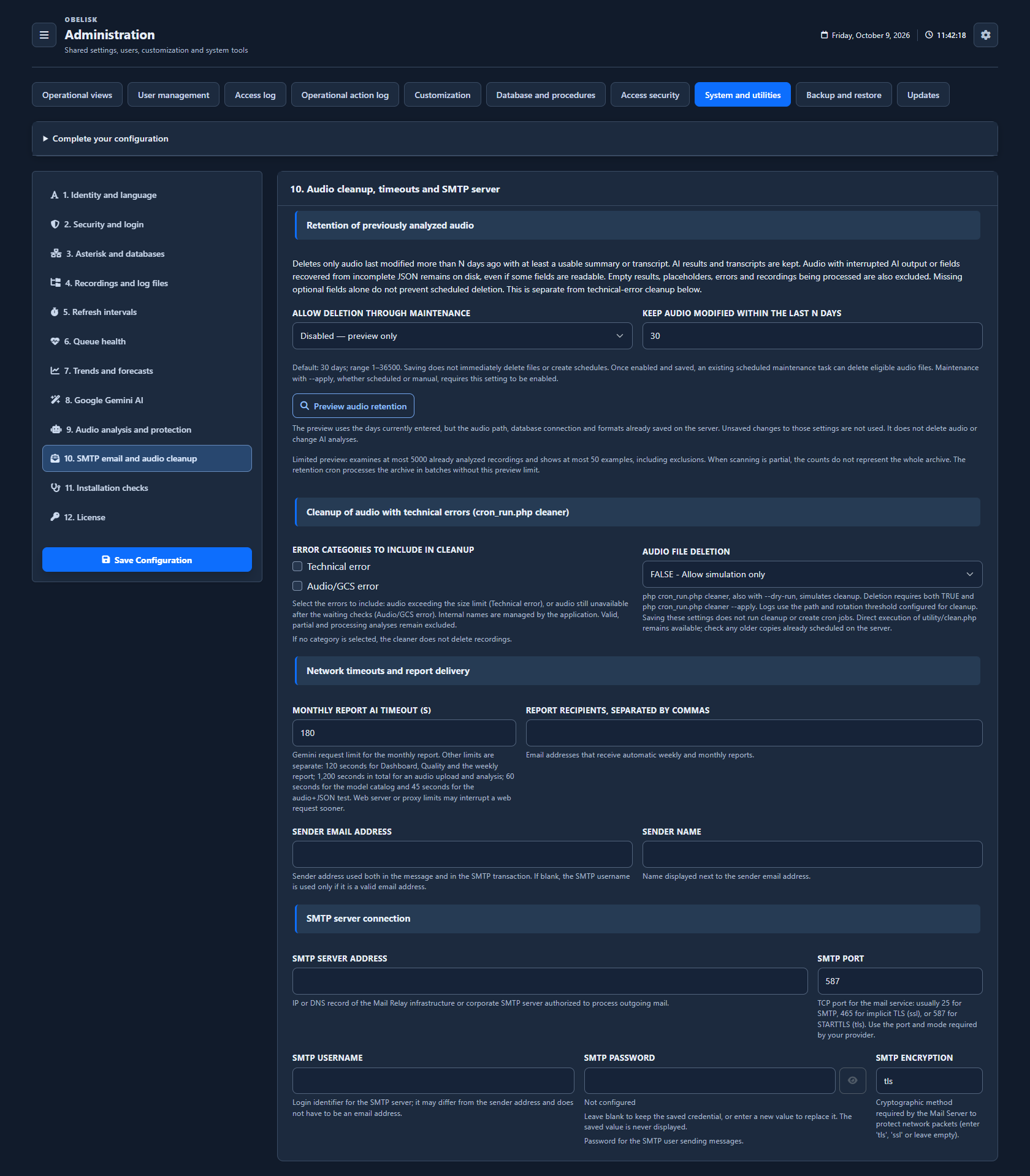Click the Recordings and log files icon
The height and width of the screenshot is (1176, 1030).
(x=55, y=283)
